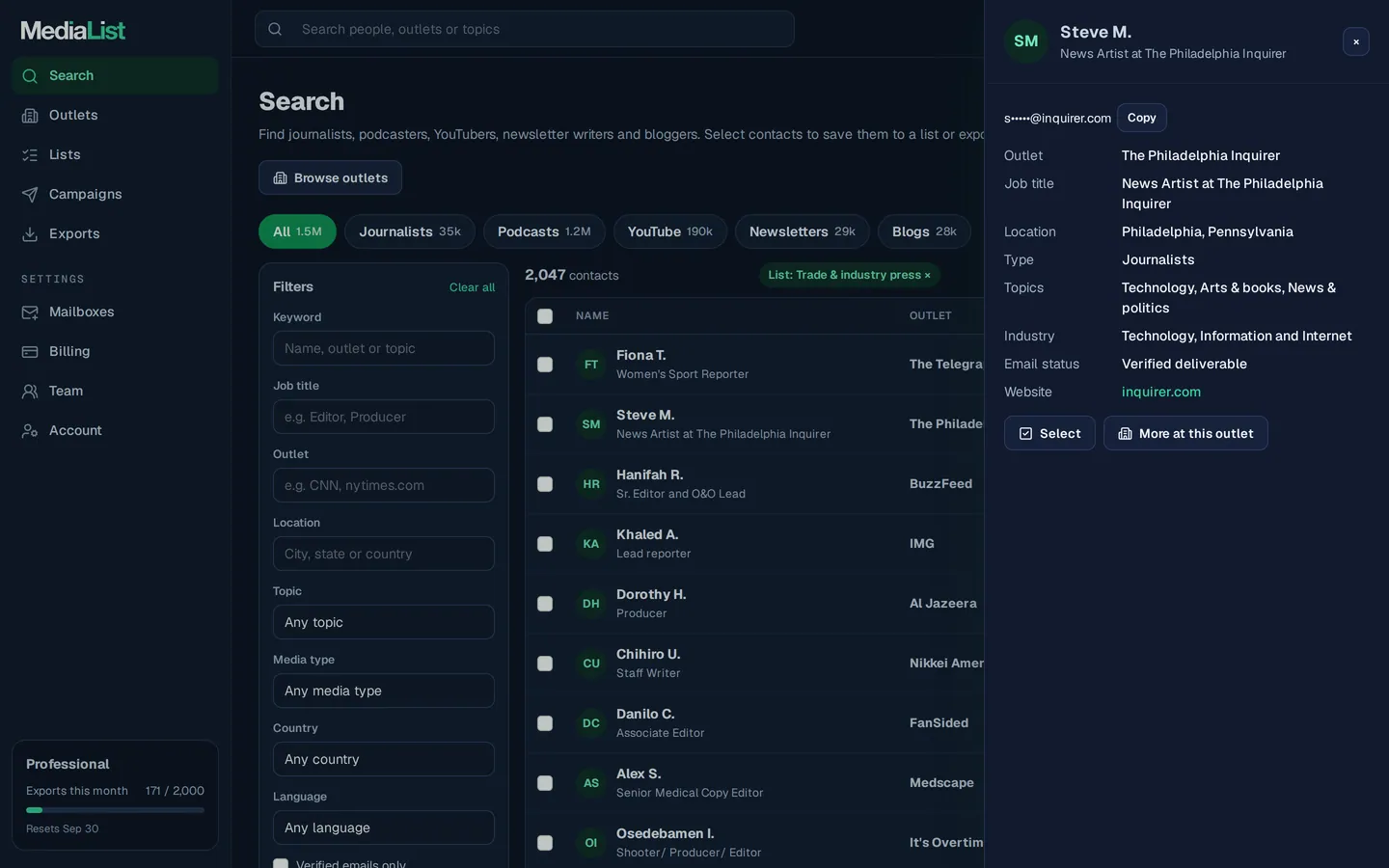The width and height of the screenshot is (1389, 868).
Task: Switch to the Journalists tab
Action: (410, 231)
